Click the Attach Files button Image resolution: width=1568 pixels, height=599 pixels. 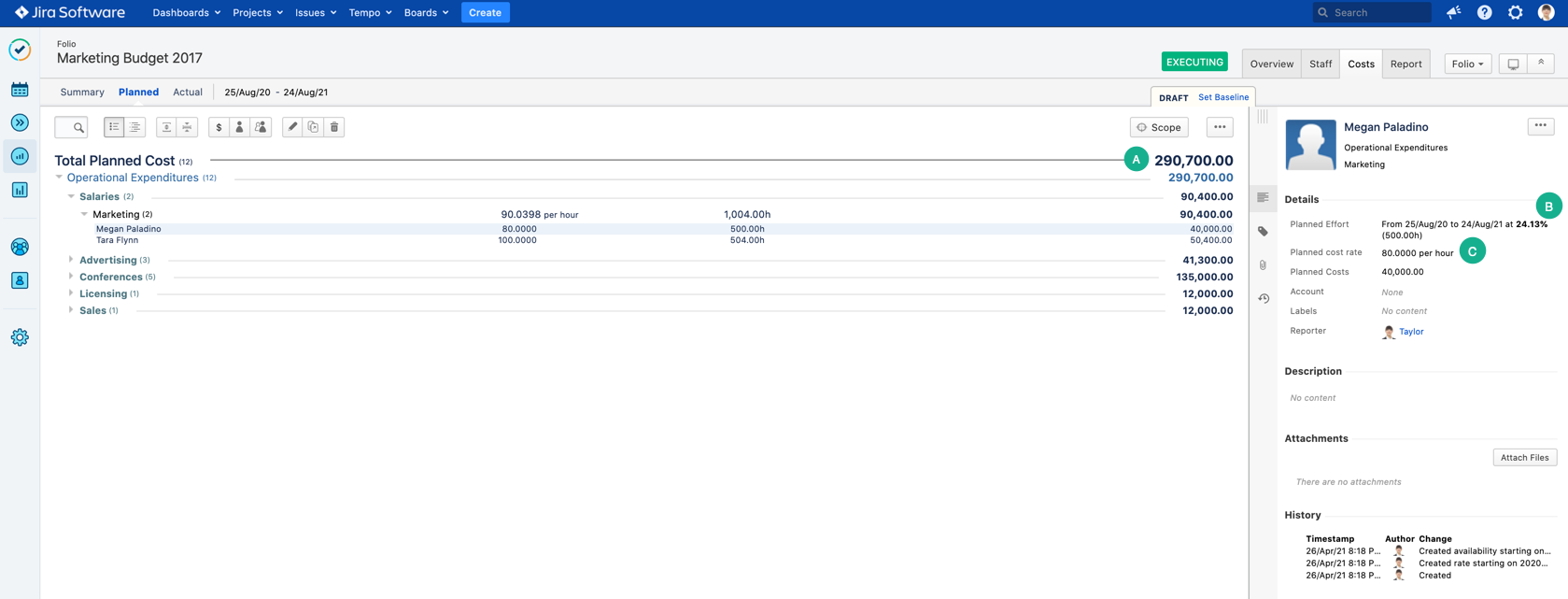click(1524, 458)
